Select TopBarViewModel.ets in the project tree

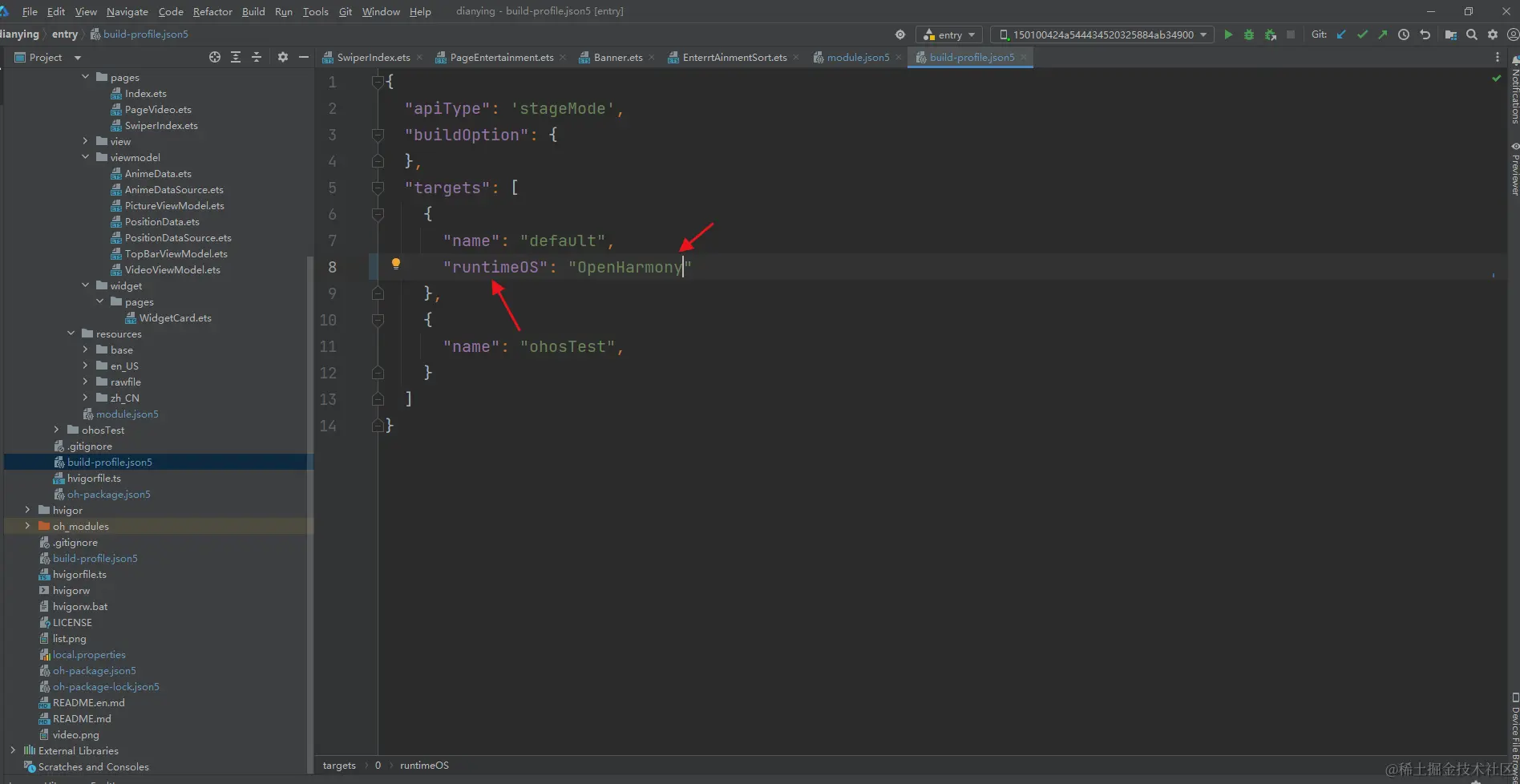point(176,253)
